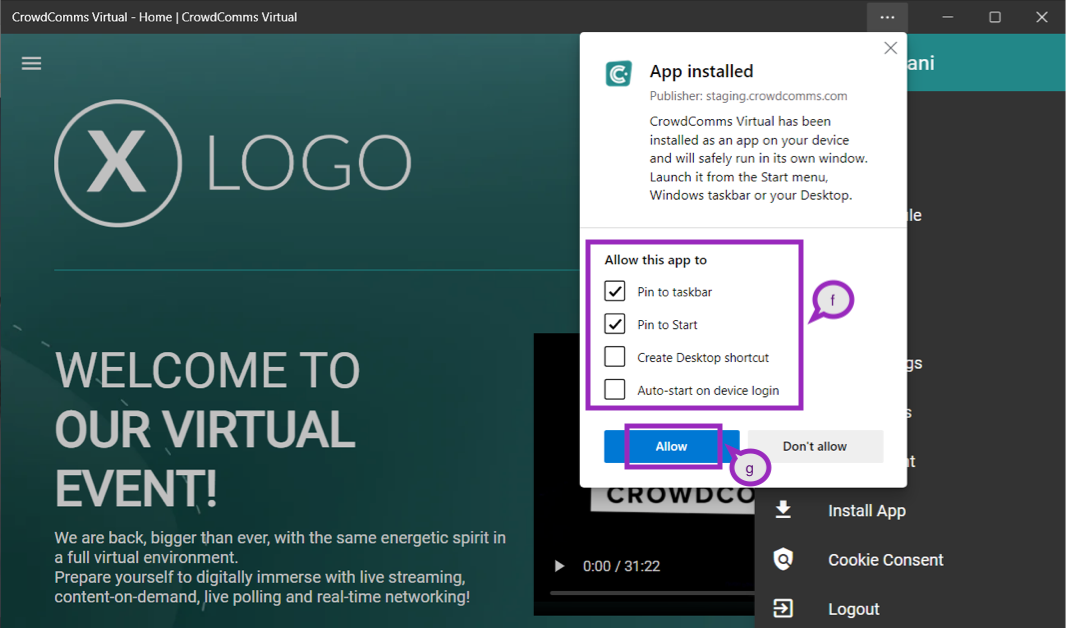Click the X LOGO event image

click(x=233, y=161)
